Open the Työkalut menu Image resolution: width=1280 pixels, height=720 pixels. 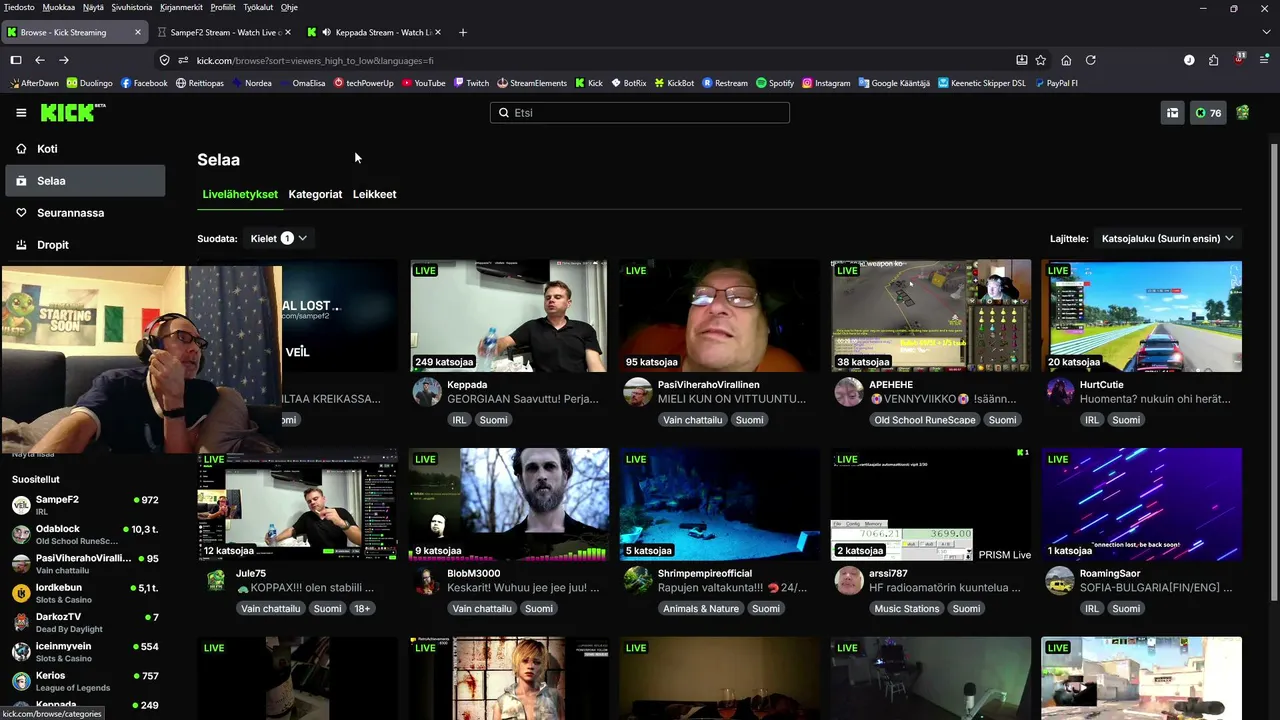(x=257, y=7)
